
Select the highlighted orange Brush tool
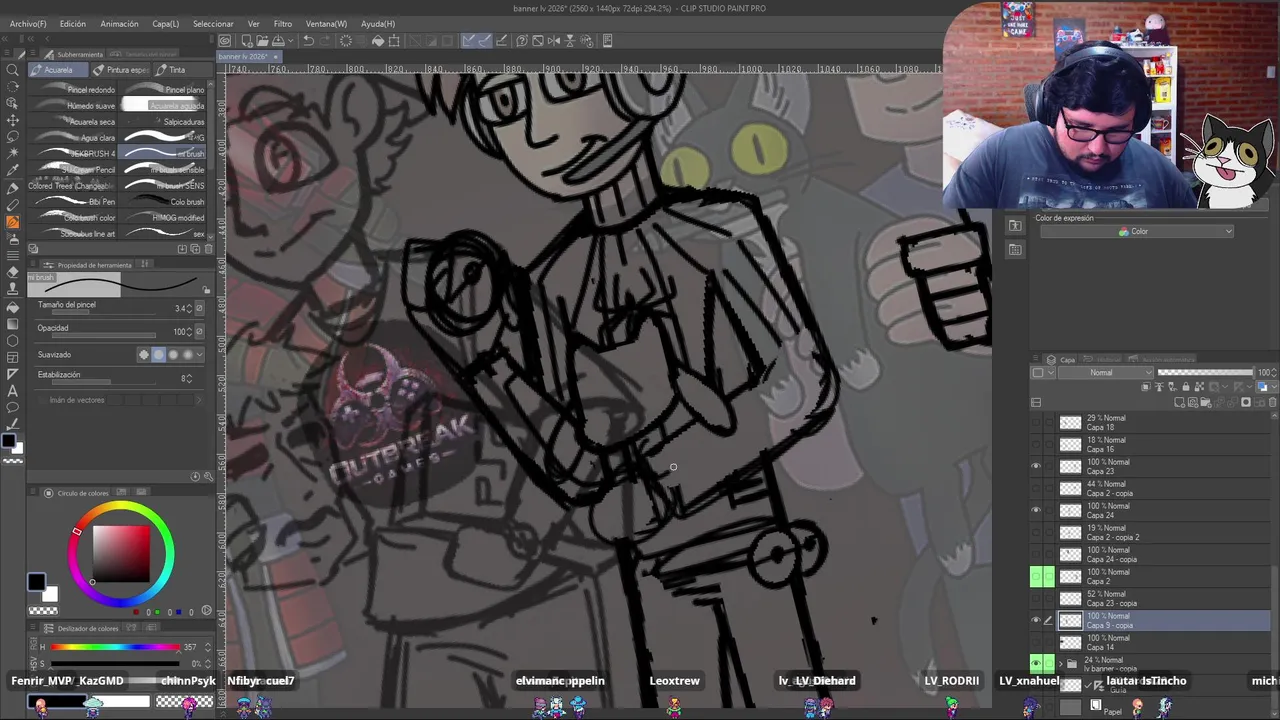coord(13,222)
